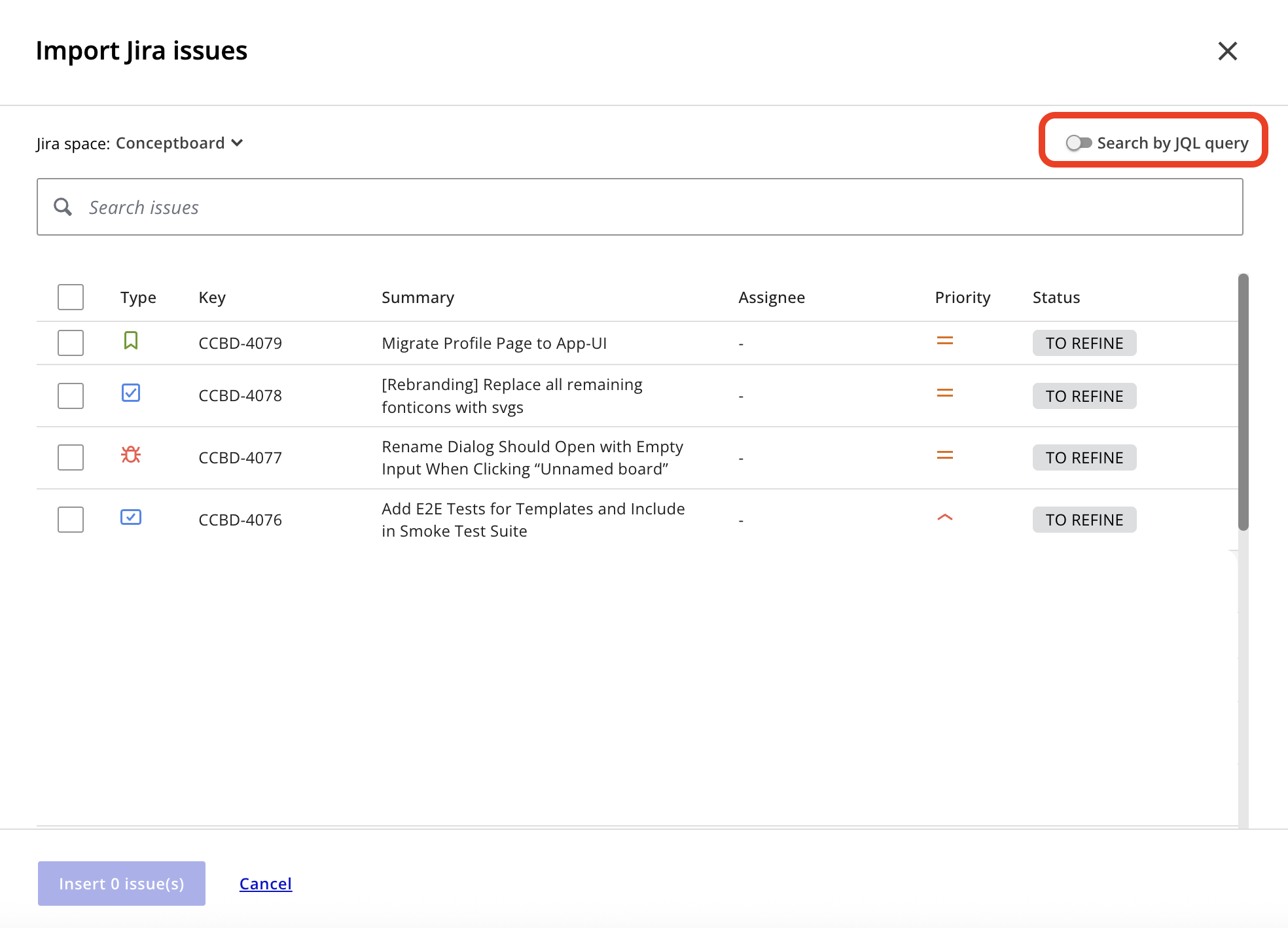
Task: Select the checkbox for issue CCBD-4078
Action: click(71, 396)
